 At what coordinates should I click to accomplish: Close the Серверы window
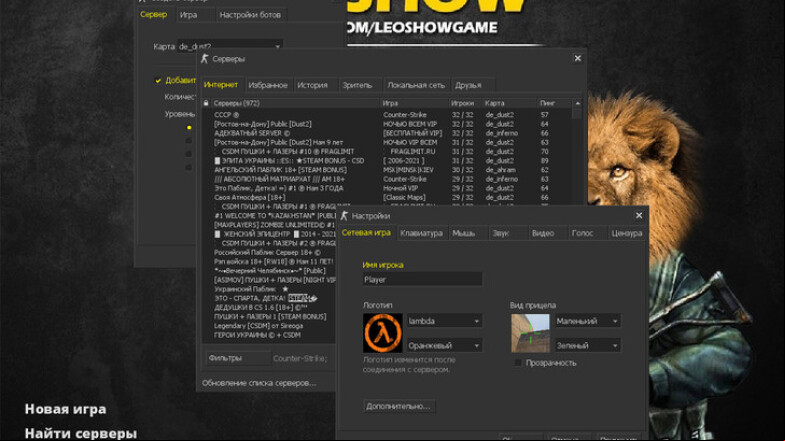pyautogui.click(x=578, y=58)
